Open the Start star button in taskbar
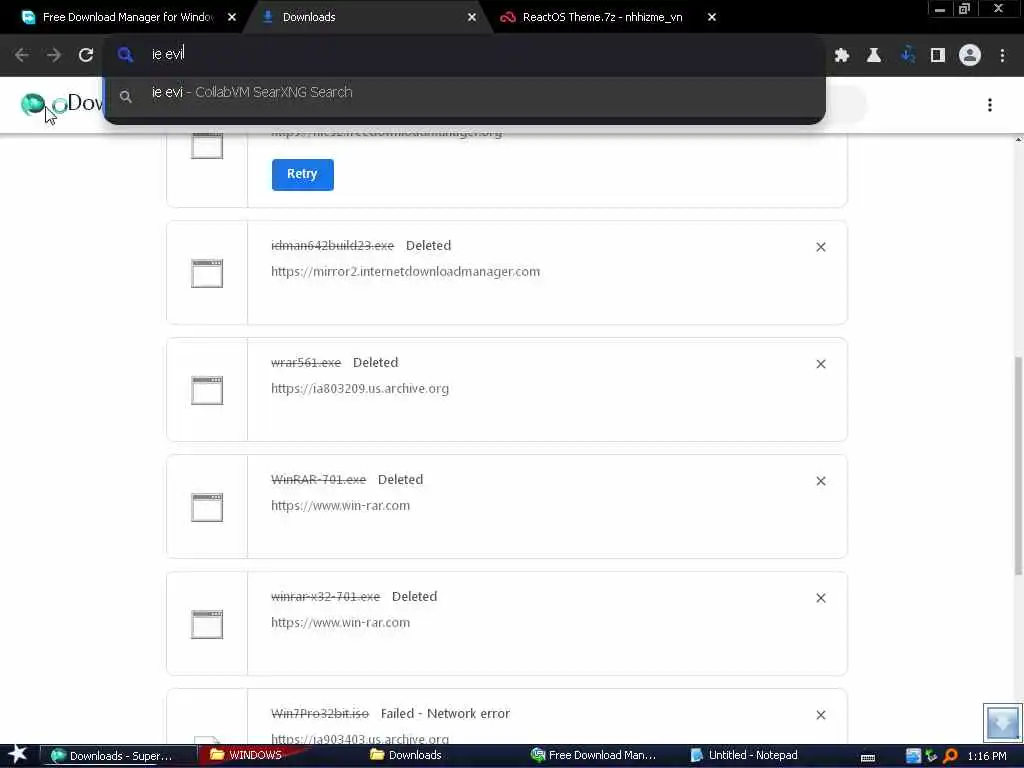The width and height of the screenshot is (1024, 768). (18, 755)
